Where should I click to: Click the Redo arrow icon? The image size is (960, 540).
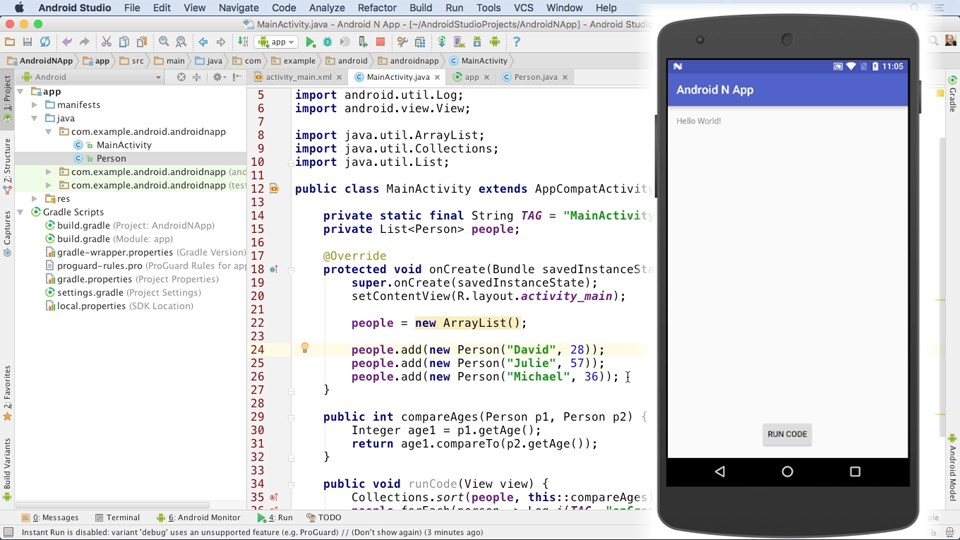(84, 42)
